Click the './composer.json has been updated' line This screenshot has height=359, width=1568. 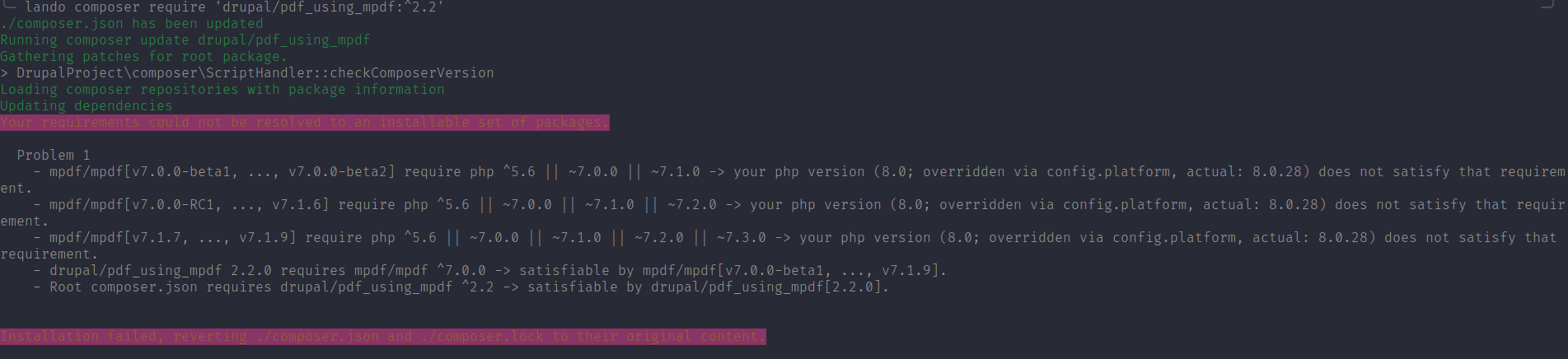132,24
